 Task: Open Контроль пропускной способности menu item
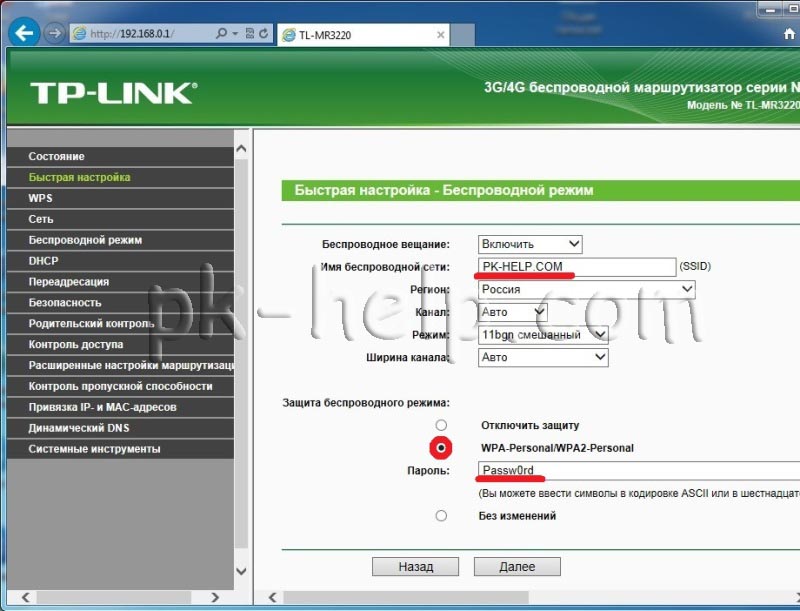pyautogui.click(x=120, y=387)
